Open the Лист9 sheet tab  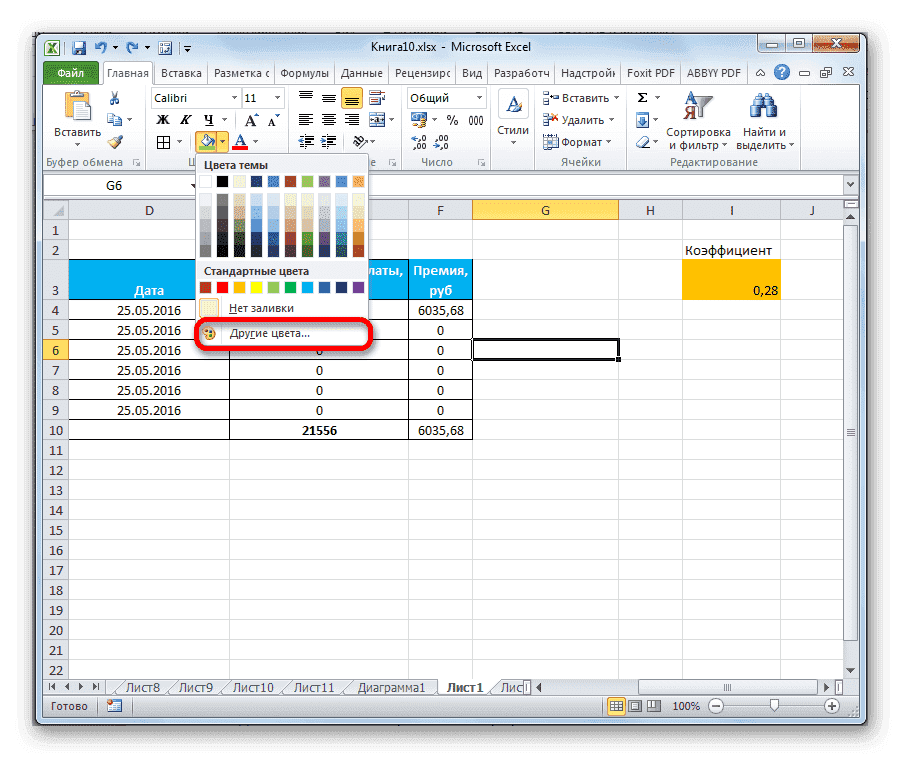pos(194,687)
